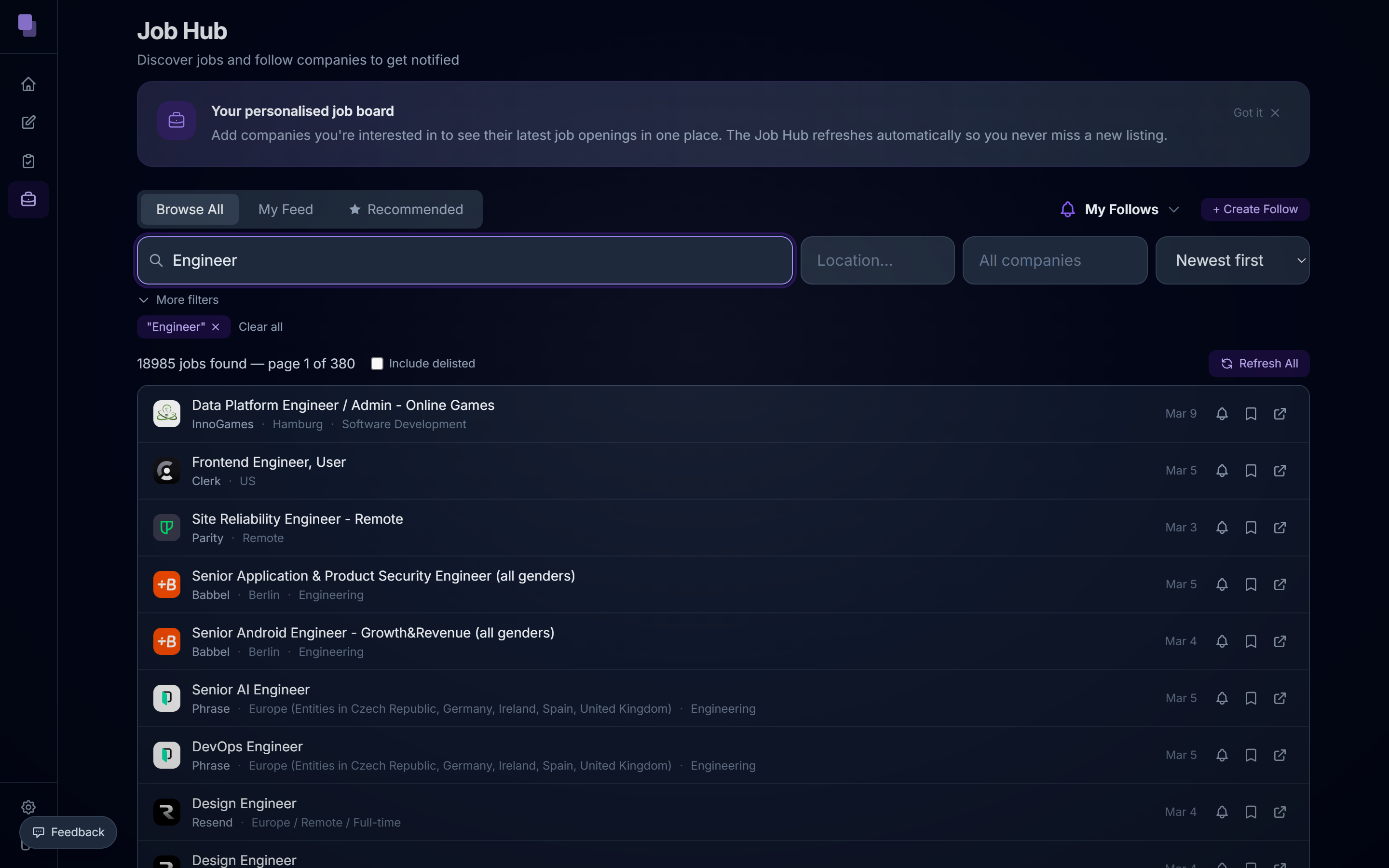Screen dimensions: 1389x868
Task: Follow the InnoGames Data Platform Engineer job bell
Action: point(1222,413)
